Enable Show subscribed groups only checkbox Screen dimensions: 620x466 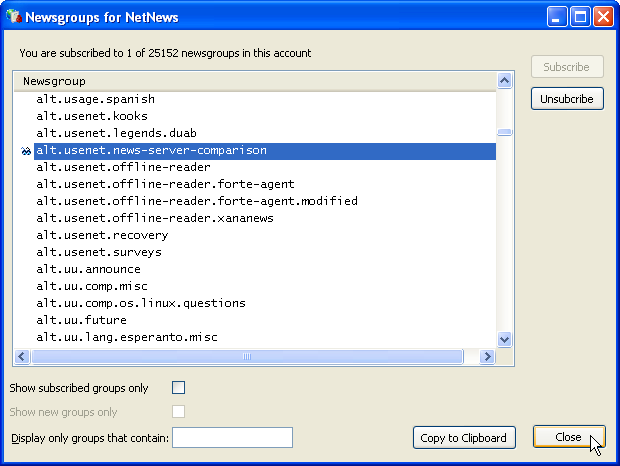coord(179,388)
